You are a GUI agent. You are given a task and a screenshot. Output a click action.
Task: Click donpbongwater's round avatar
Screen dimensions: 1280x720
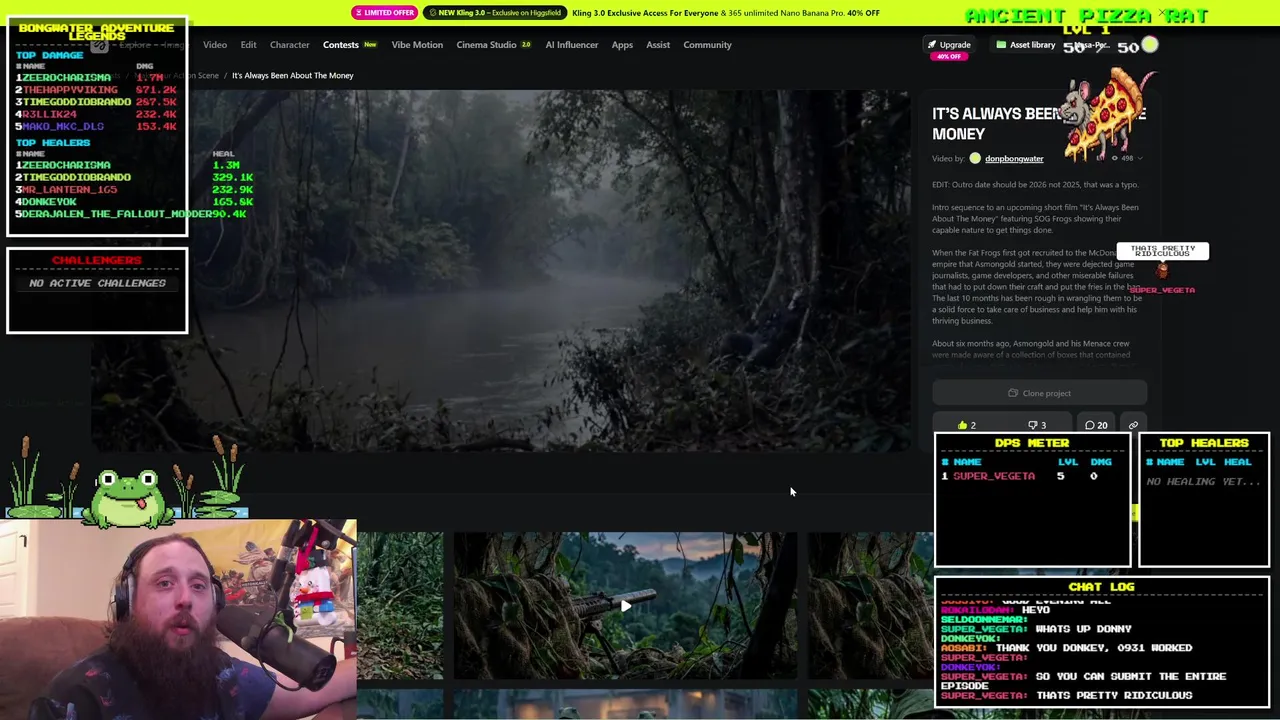(975, 158)
